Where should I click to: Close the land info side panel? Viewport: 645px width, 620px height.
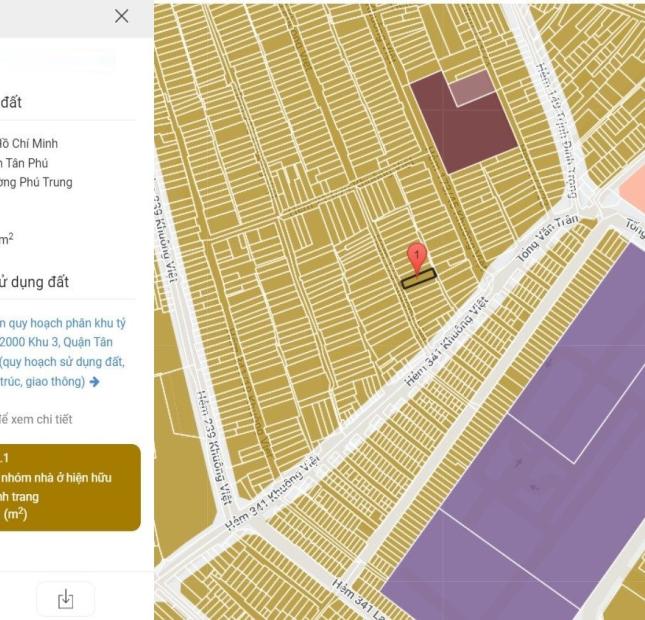[x=121, y=16]
